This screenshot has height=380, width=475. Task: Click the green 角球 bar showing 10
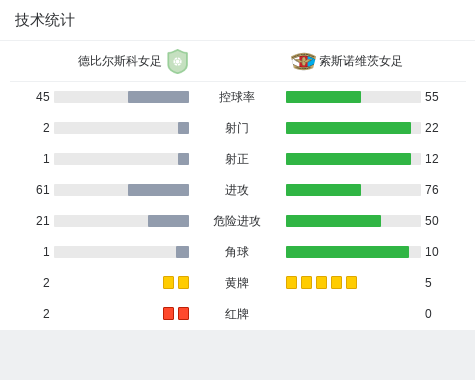click(347, 252)
